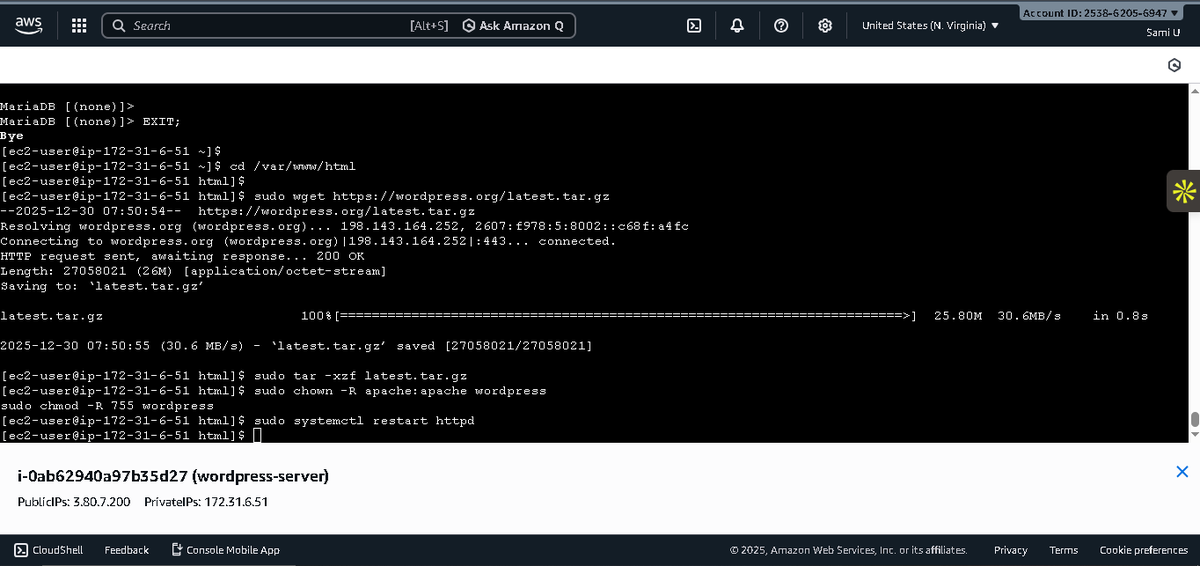Open the Services grid menu
Image resolution: width=1200 pixels, height=566 pixels.
[x=79, y=26]
